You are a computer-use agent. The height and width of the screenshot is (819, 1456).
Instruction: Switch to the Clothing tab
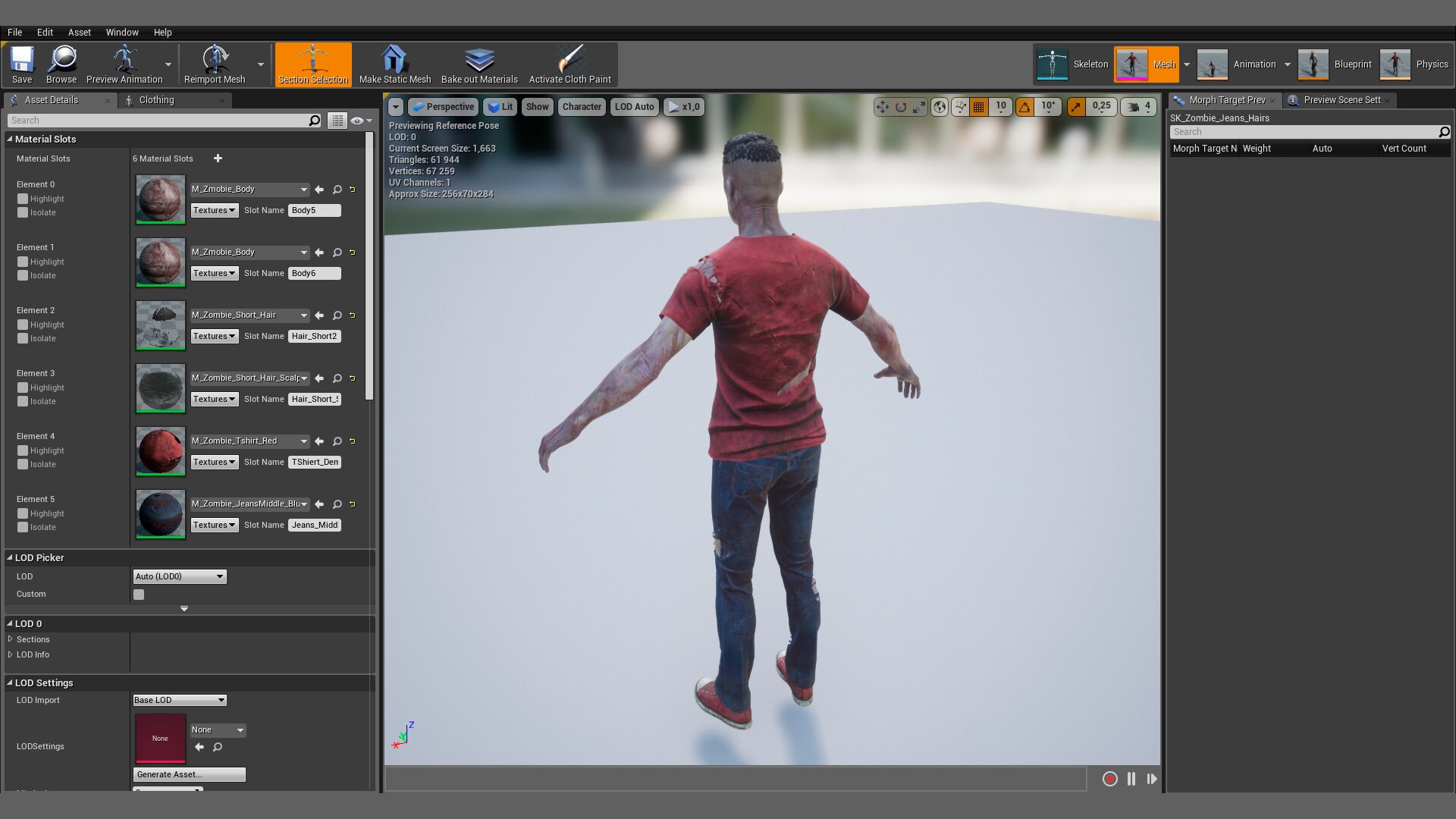point(156,100)
